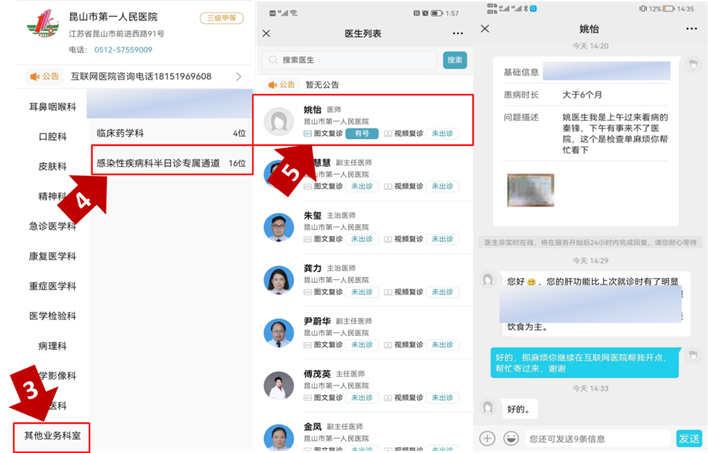Click the 图文复诊 icon in 姚怡's row
The width and height of the screenshot is (708, 453).
(307, 134)
